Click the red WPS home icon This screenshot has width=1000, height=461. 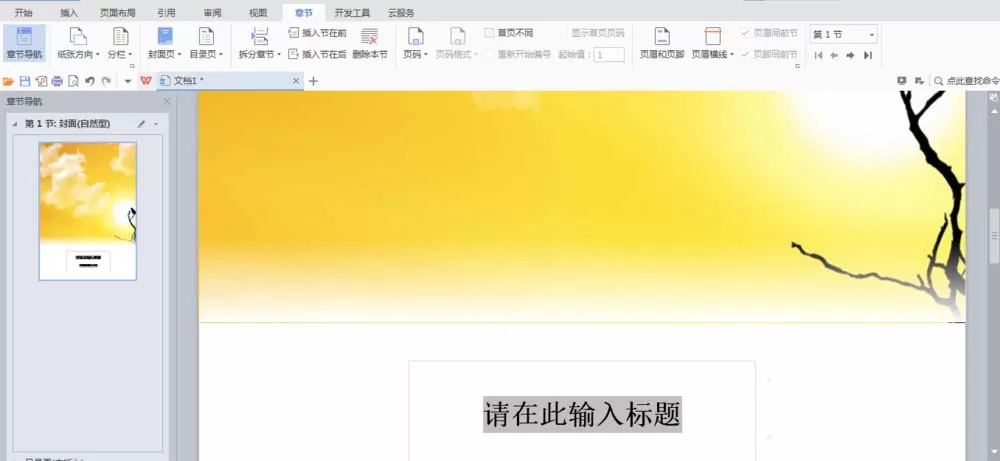click(146, 81)
